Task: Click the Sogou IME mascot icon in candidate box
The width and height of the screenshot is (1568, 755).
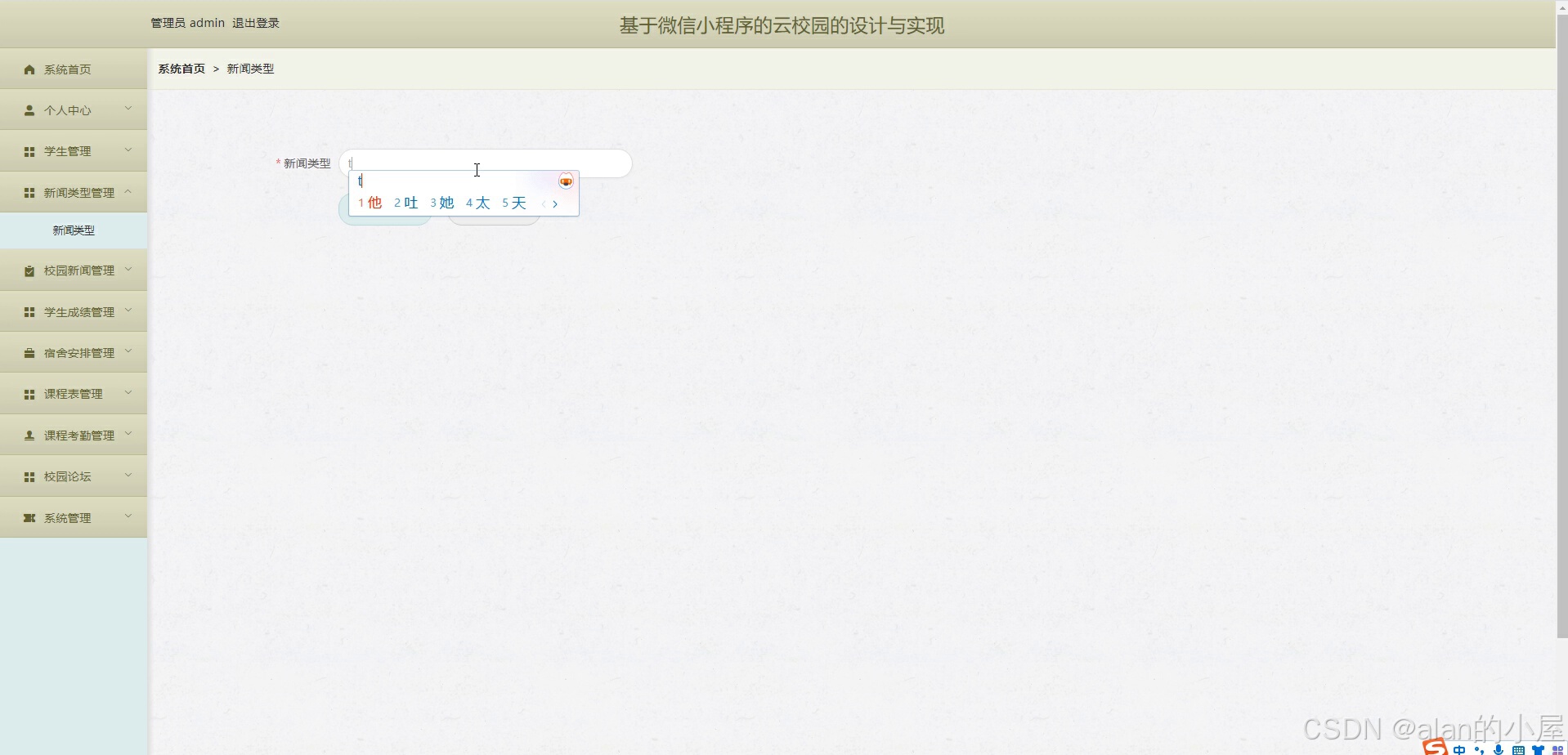Action: coord(566,181)
